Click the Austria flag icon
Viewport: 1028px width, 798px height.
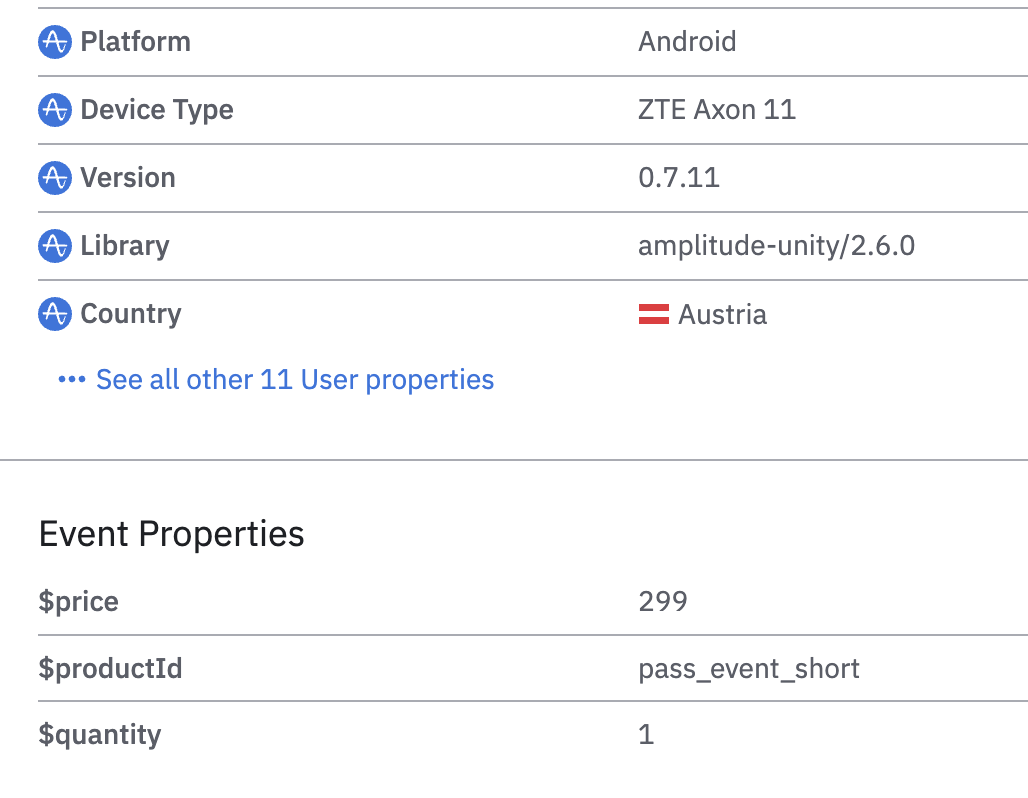tap(653, 315)
